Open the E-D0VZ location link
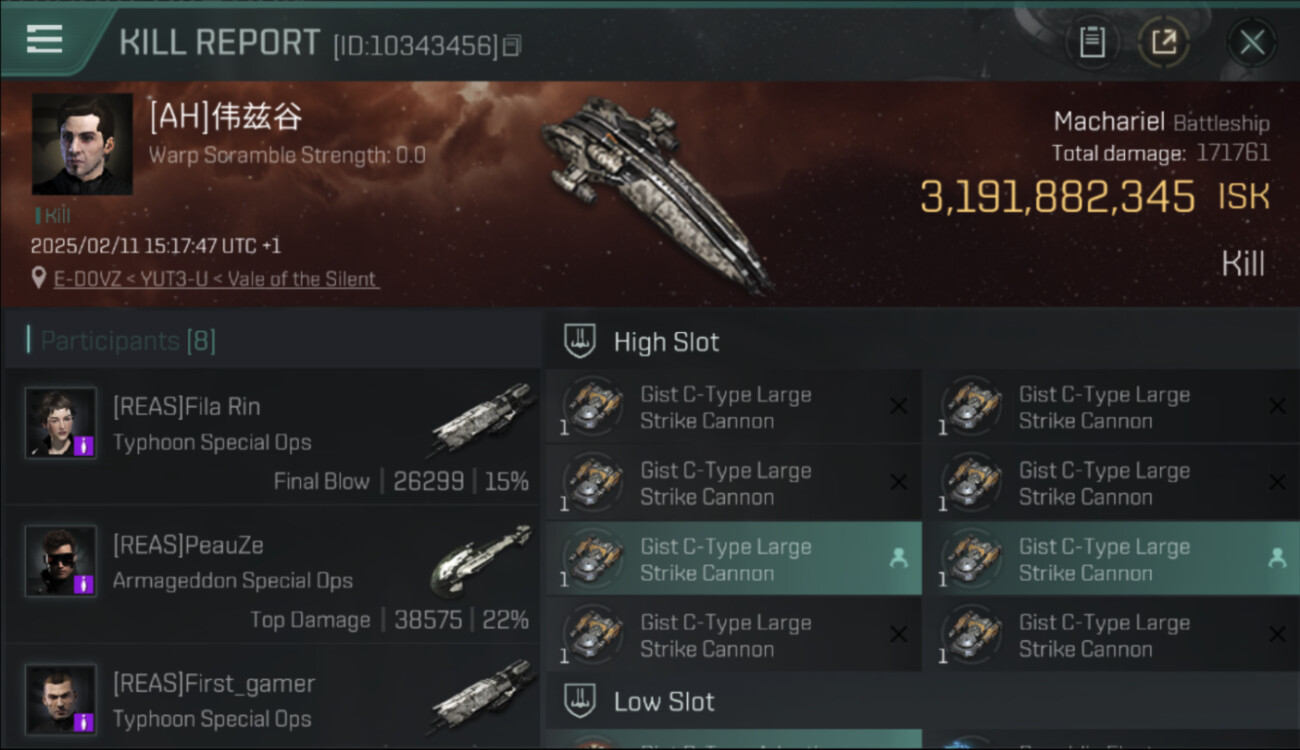The width and height of the screenshot is (1300, 750). (x=216, y=279)
